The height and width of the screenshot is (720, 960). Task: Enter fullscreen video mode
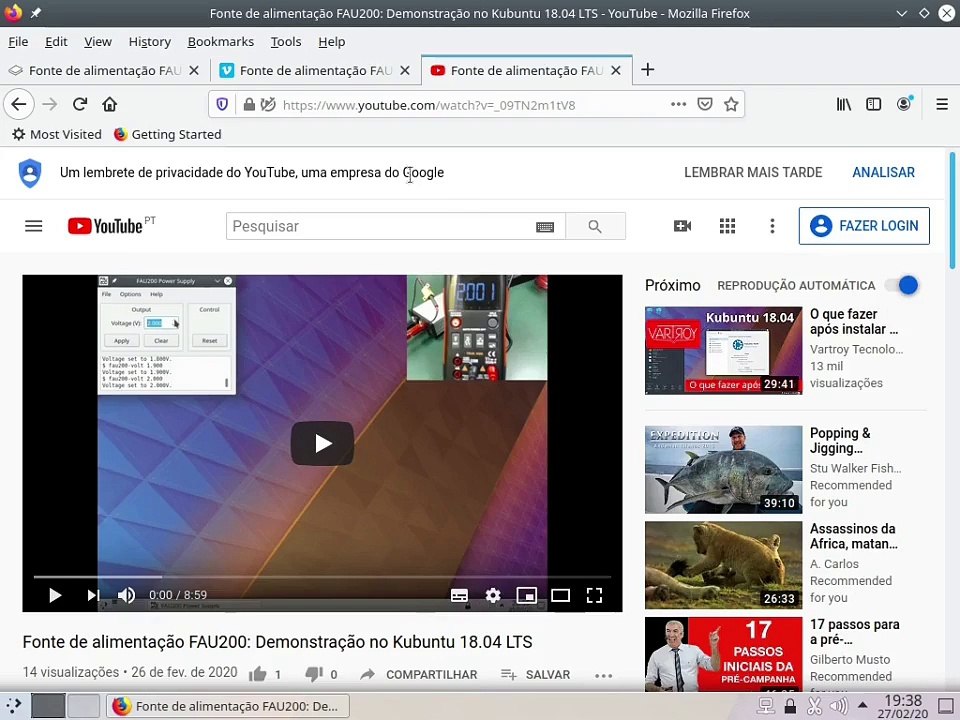pos(594,595)
